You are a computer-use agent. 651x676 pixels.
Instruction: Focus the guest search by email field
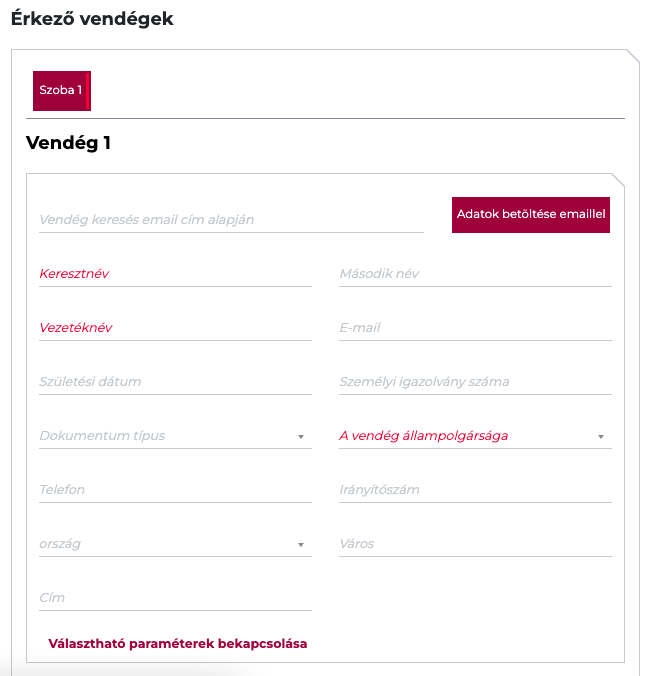pyautogui.click(x=231, y=220)
